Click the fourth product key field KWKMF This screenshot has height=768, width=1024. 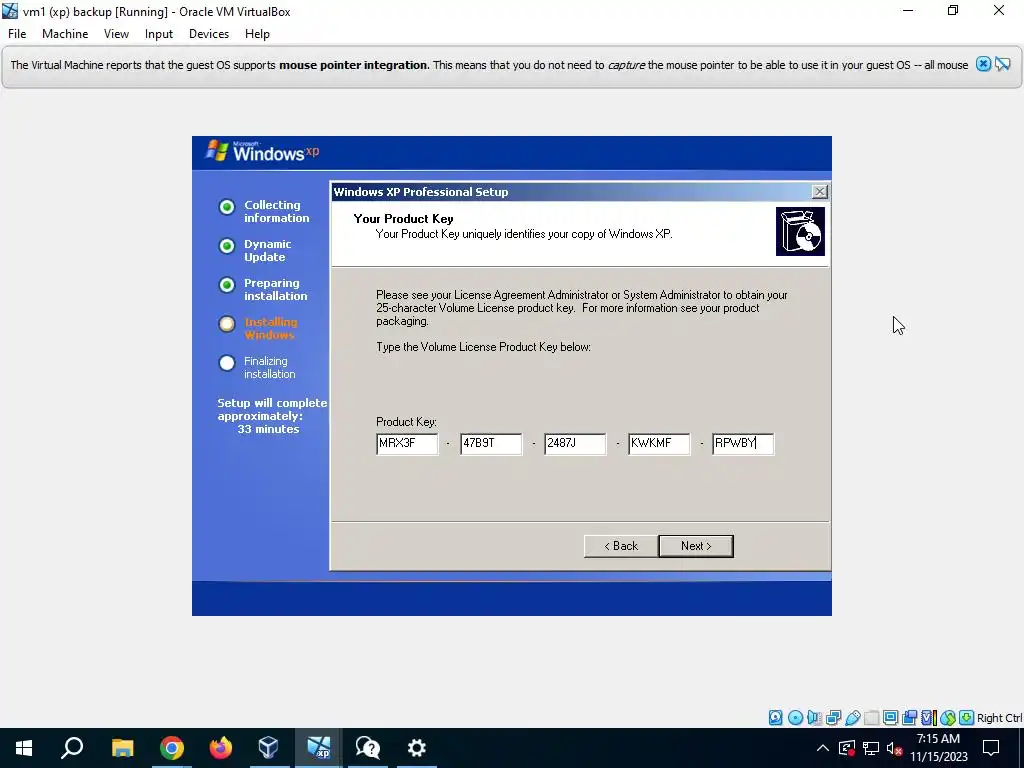(659, 443)
